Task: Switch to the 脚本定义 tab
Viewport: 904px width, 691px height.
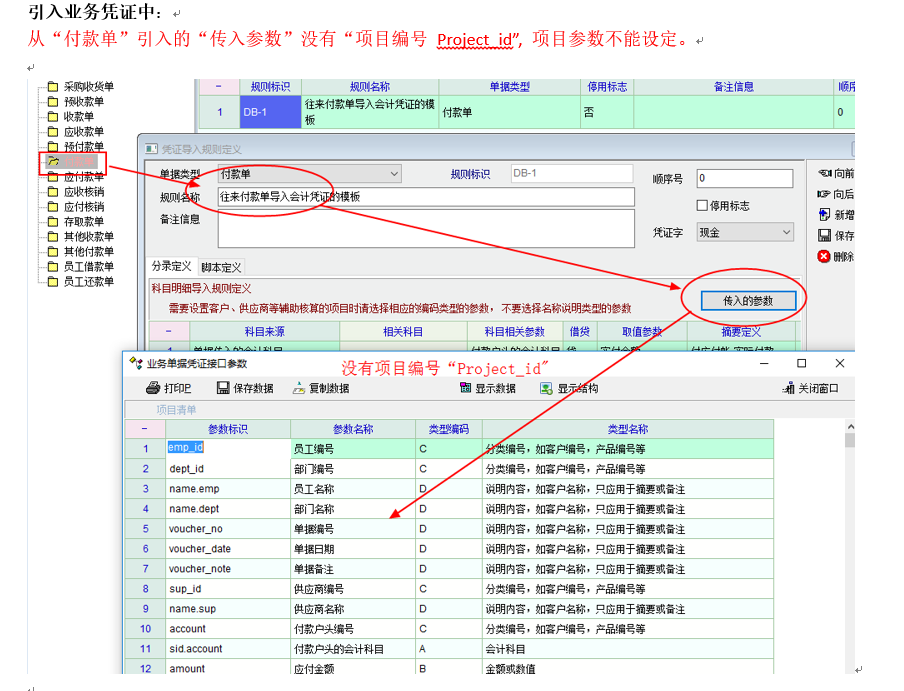Action: pos(221,268)
